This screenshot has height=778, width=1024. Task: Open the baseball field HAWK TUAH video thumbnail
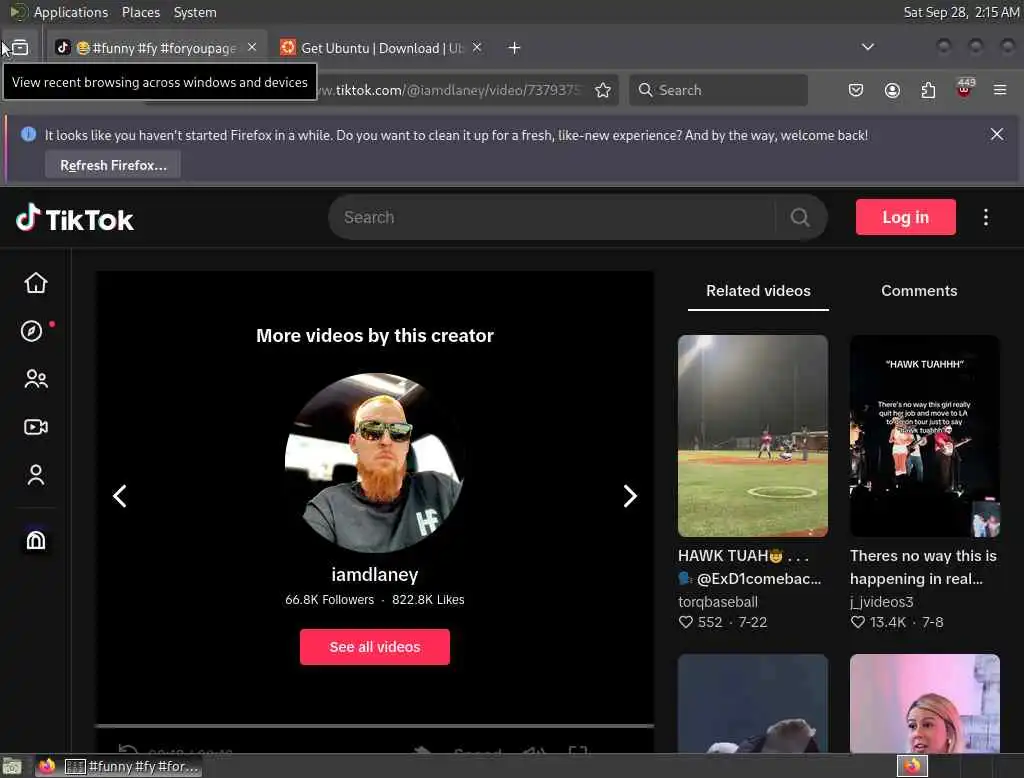752,436
